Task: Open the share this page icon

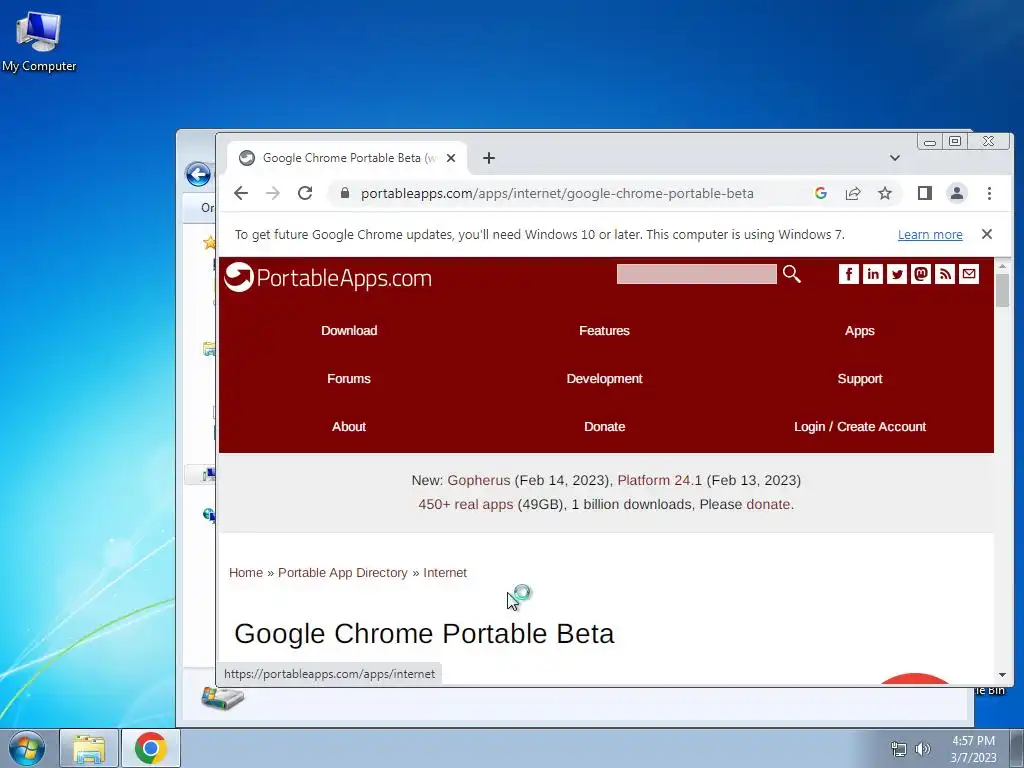Action: click(853, 193)
